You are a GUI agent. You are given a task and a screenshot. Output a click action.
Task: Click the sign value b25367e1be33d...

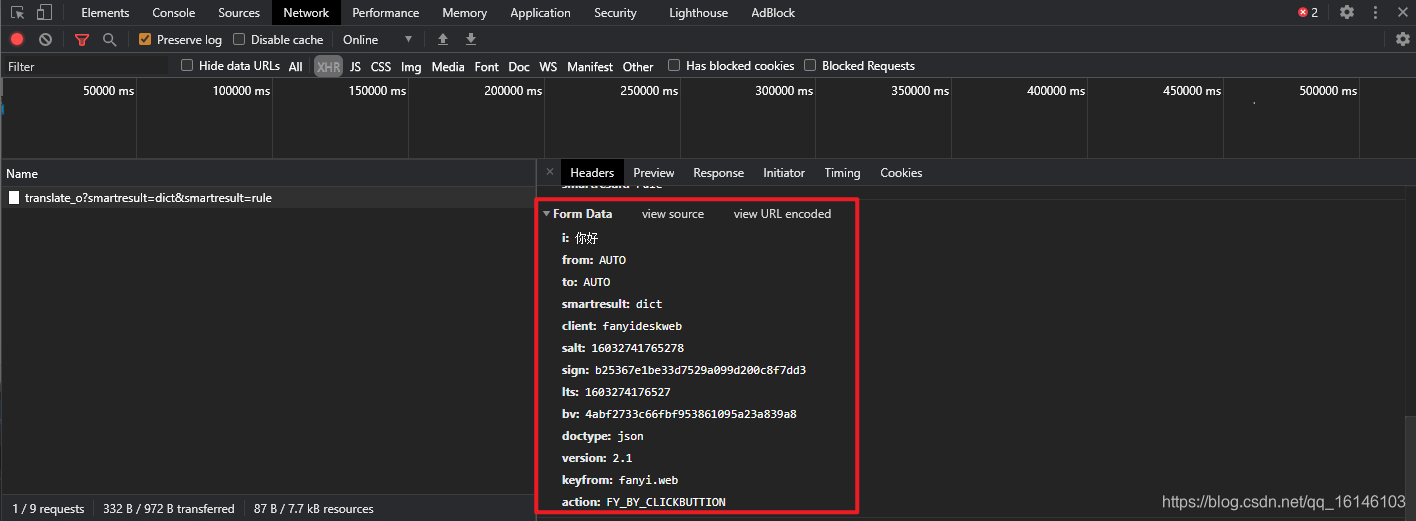700,370
